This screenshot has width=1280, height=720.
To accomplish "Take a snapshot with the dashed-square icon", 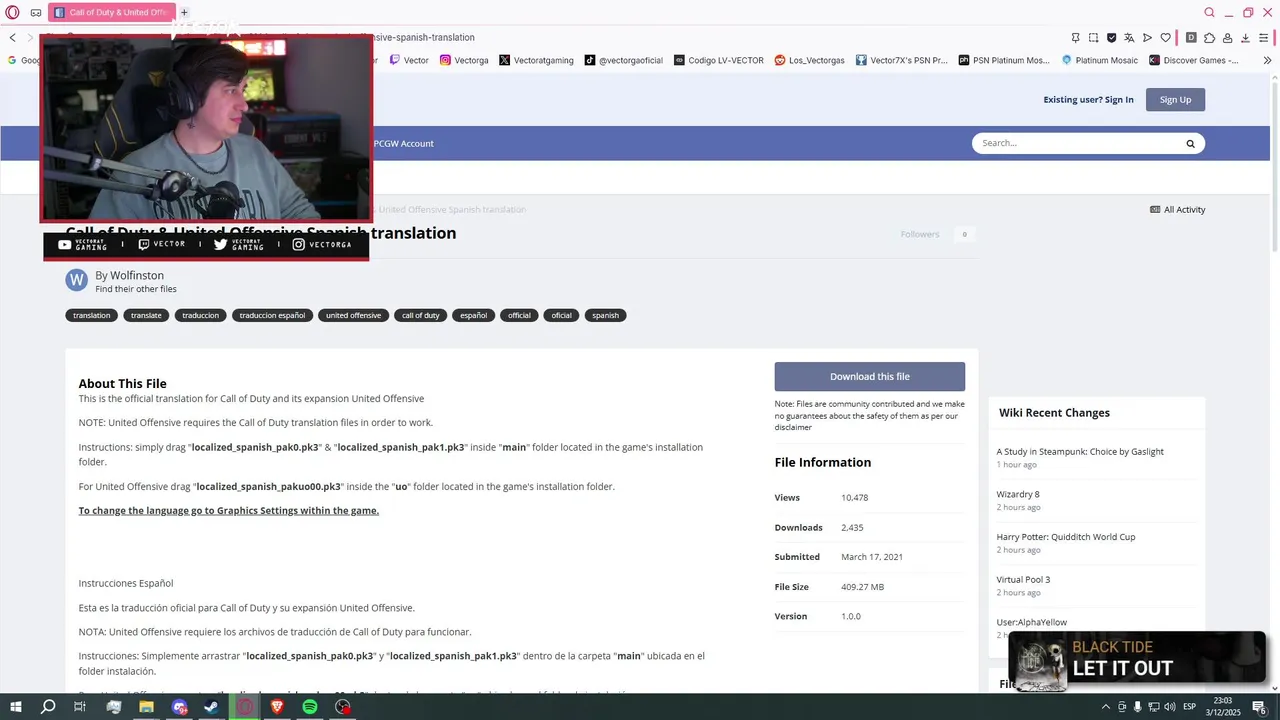I will pos(1094,38).
